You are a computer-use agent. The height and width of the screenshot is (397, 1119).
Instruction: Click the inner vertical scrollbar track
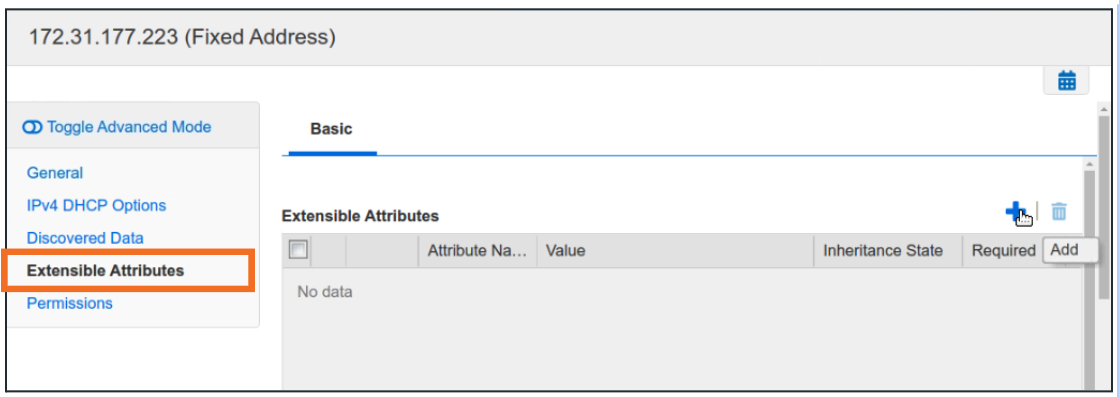pos(1089,281)
